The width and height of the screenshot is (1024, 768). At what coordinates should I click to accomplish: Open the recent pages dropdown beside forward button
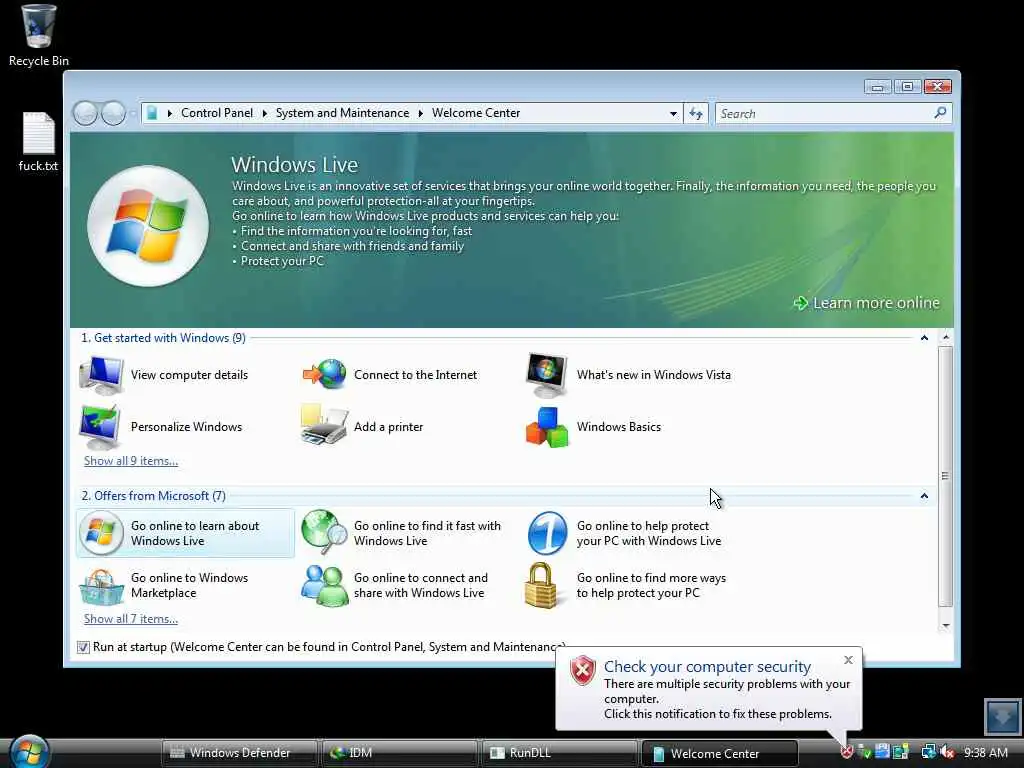pos(133,114)
